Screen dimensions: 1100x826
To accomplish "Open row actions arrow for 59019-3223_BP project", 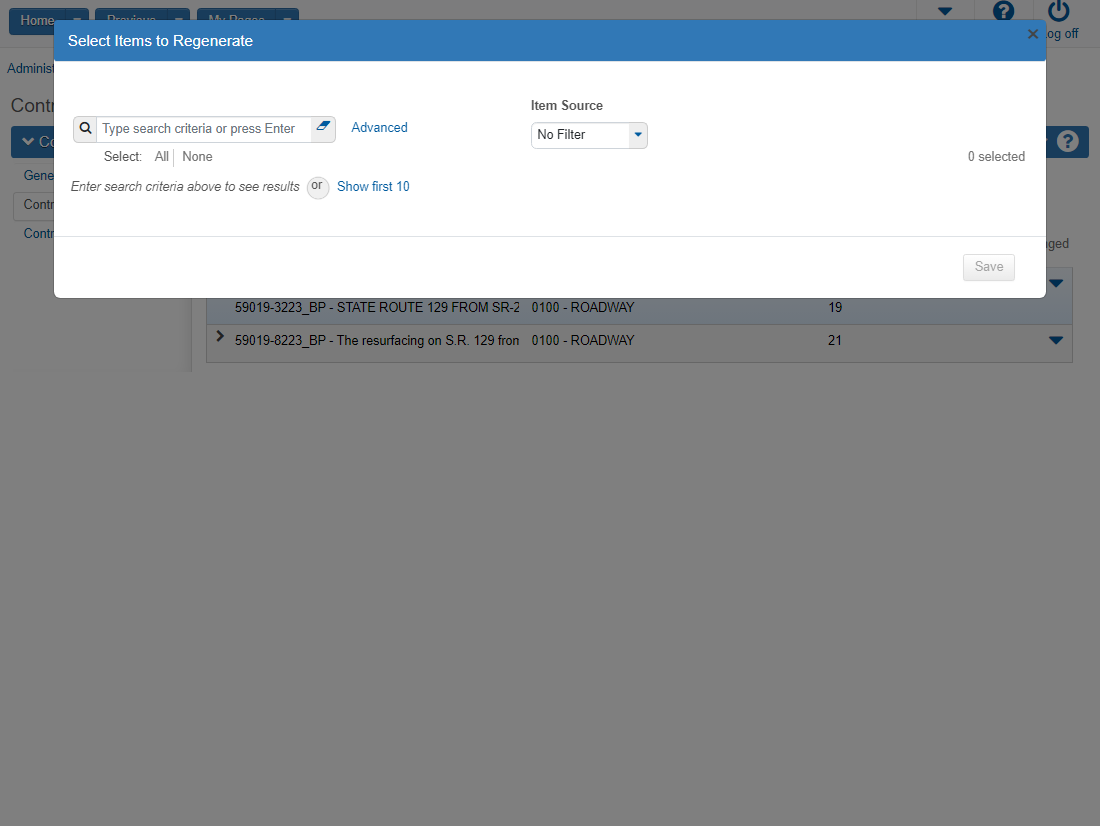I will coord(1056,284).
